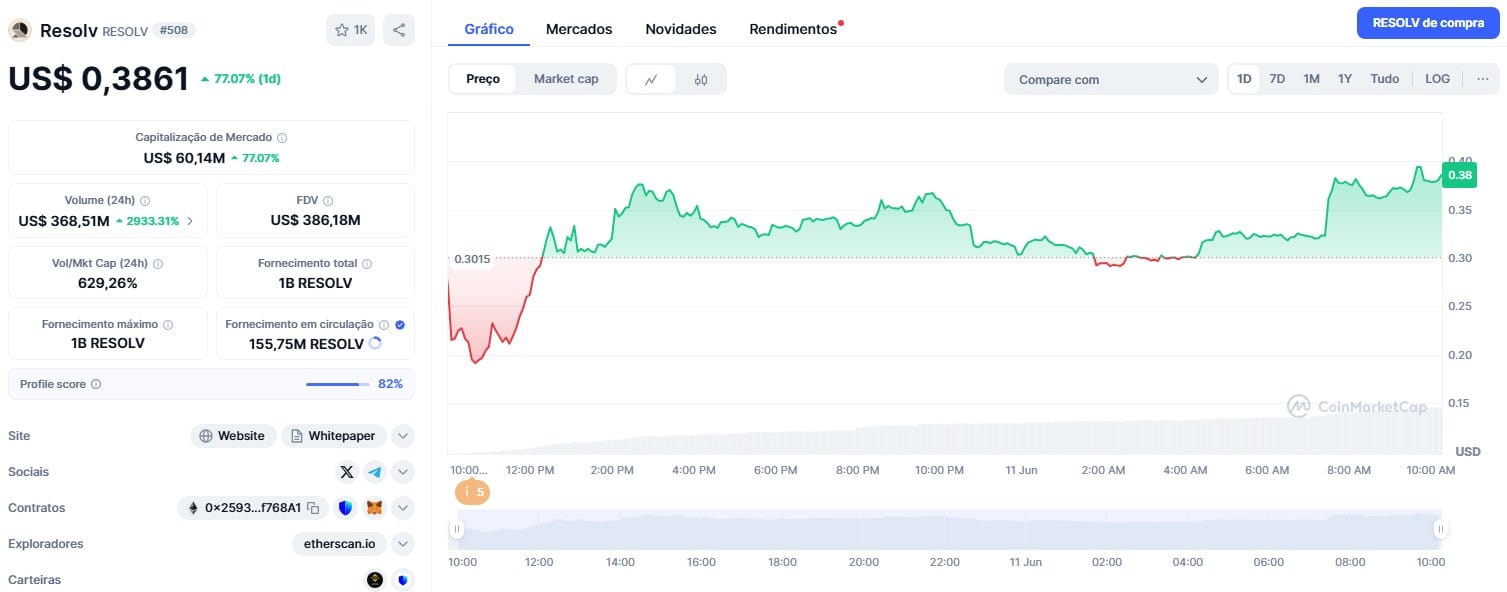Open the chart more options ellipsis
Viewport: 1507px width, 592px height.
point(1482,79)
